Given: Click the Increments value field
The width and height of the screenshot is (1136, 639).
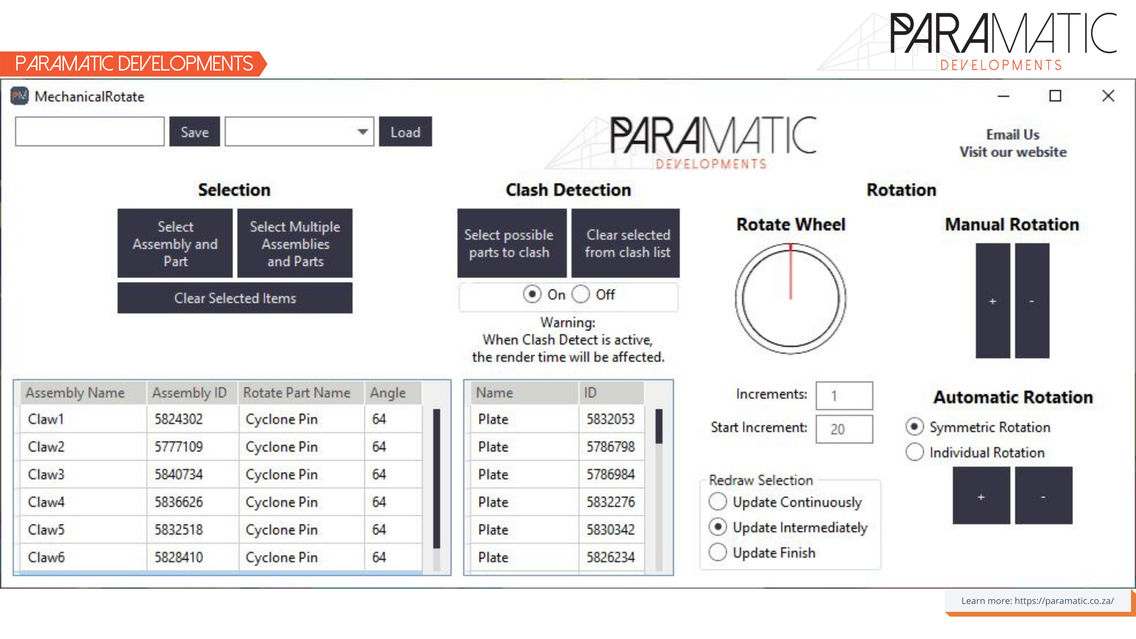Looking at the screenshot, I should click(844, 396).
